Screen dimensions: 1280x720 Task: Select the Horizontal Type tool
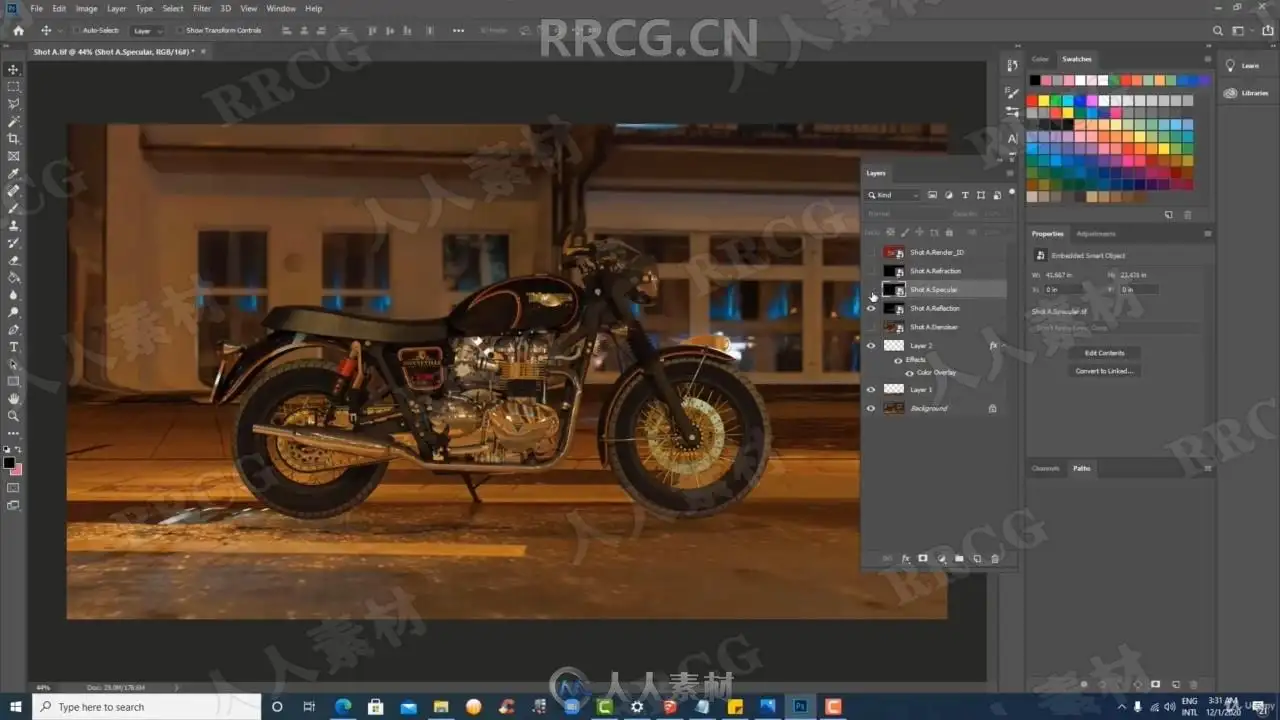coord(14,346)
